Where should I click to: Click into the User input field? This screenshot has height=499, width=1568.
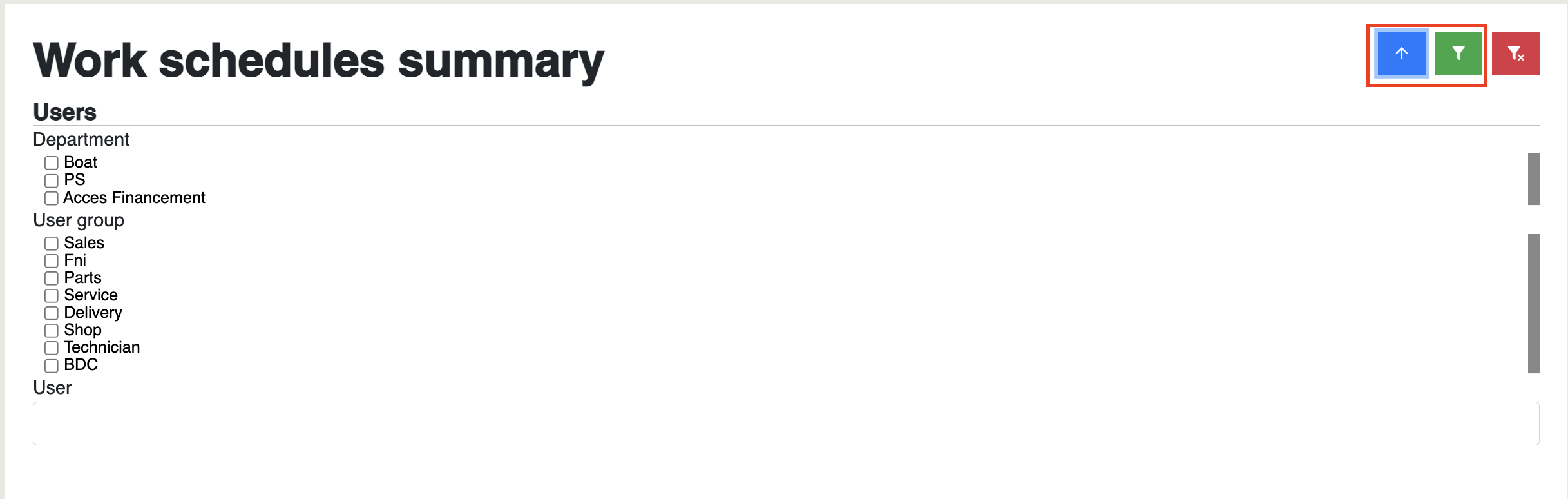[786, 424]
